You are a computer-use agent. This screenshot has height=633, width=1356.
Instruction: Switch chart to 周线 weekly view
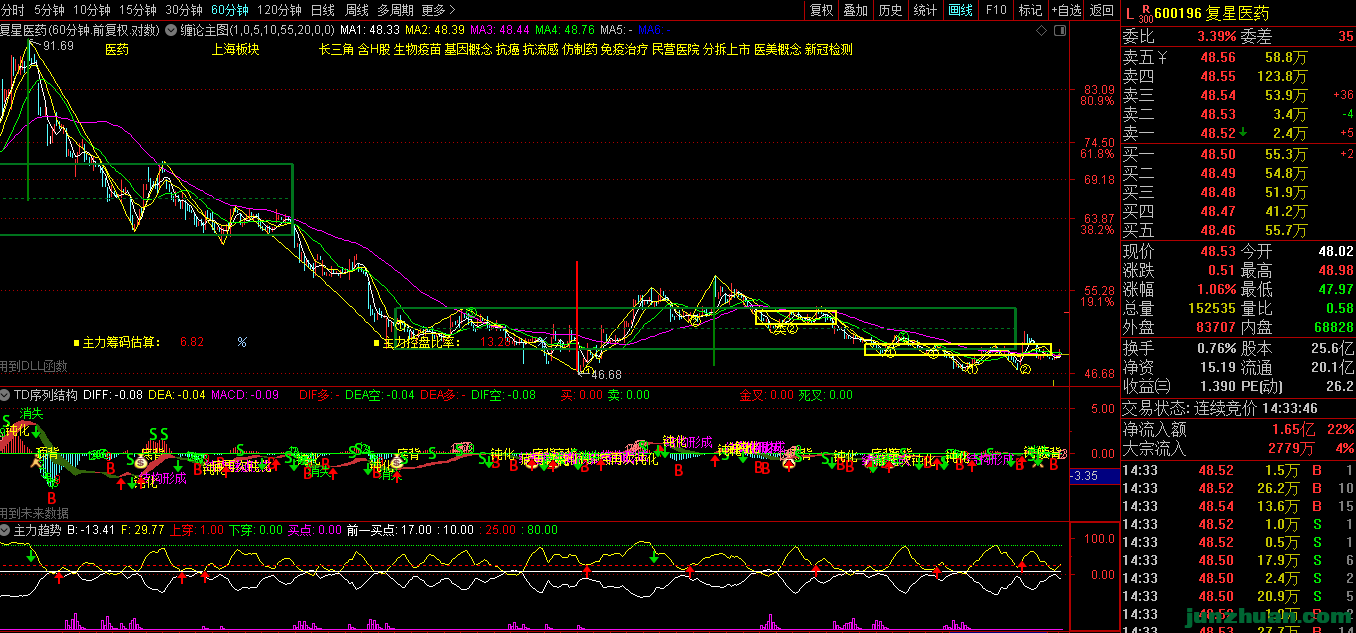tap(357, 10)
